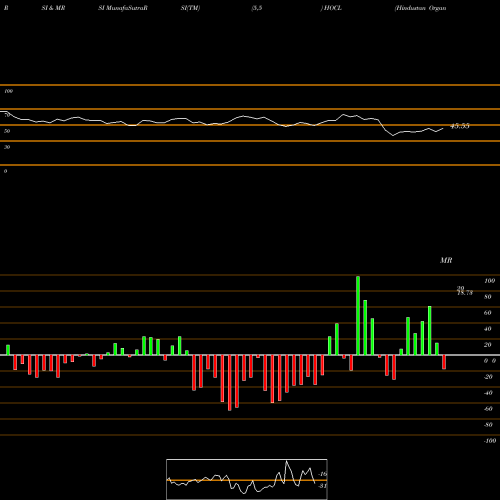Click the MR axis label -80
Screen dimensions: 500x500
pyautogui.click(x=488, y=425)
